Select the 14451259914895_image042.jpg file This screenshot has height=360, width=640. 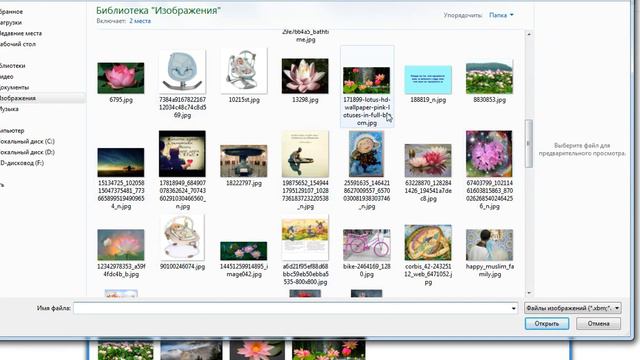coord(244,251)
